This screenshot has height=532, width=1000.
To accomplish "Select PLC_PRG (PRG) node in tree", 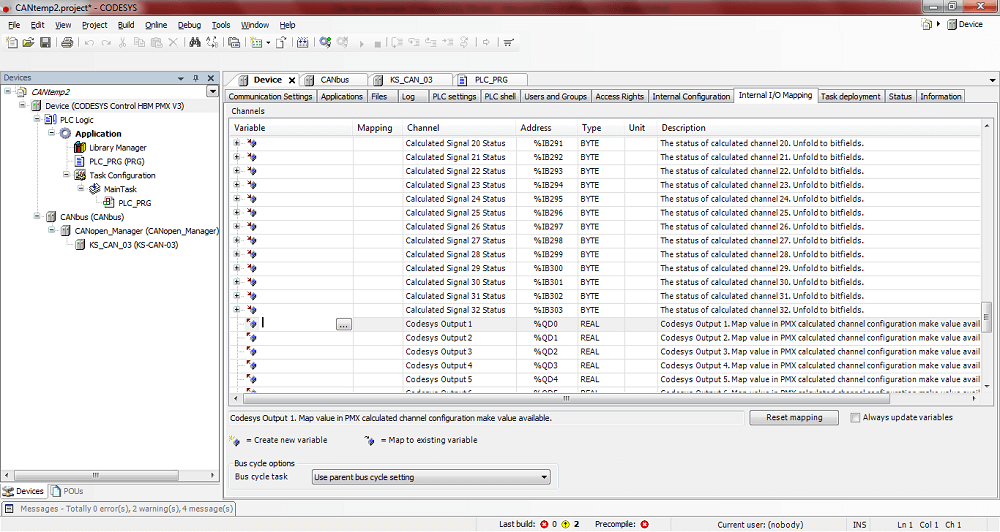I will click(117, 161).
